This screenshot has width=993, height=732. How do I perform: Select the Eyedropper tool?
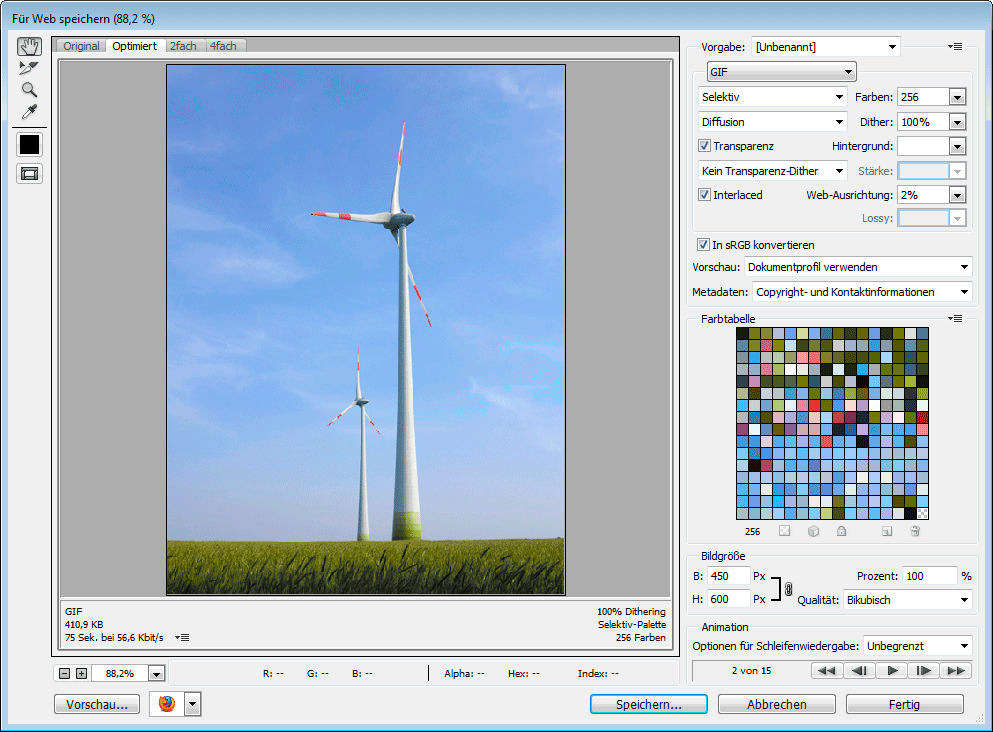click(x=29, y=112)
